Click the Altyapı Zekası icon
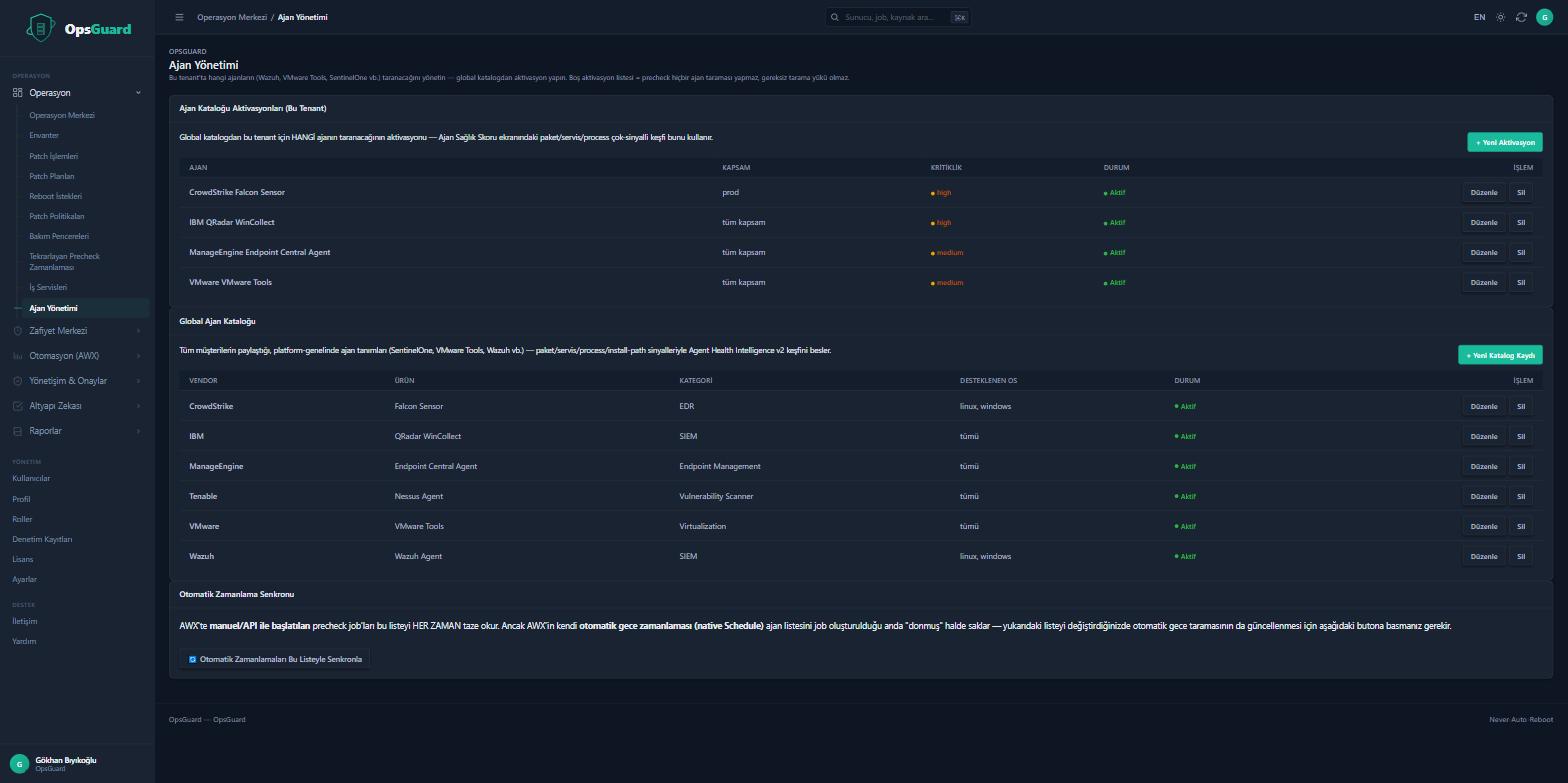 (18, 406)
